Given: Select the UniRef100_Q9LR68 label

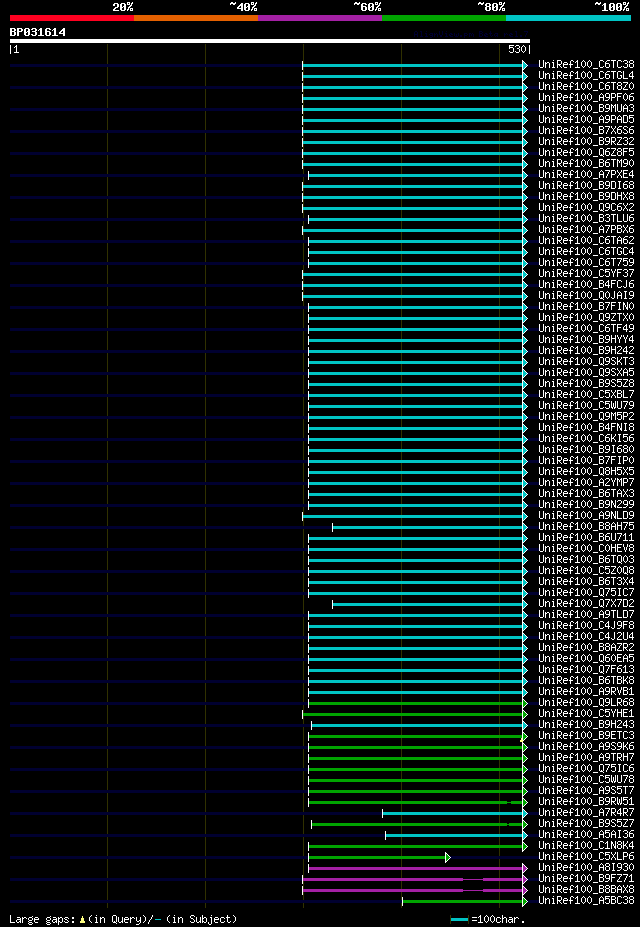Looking at the screenshot, I should (586, 703).
